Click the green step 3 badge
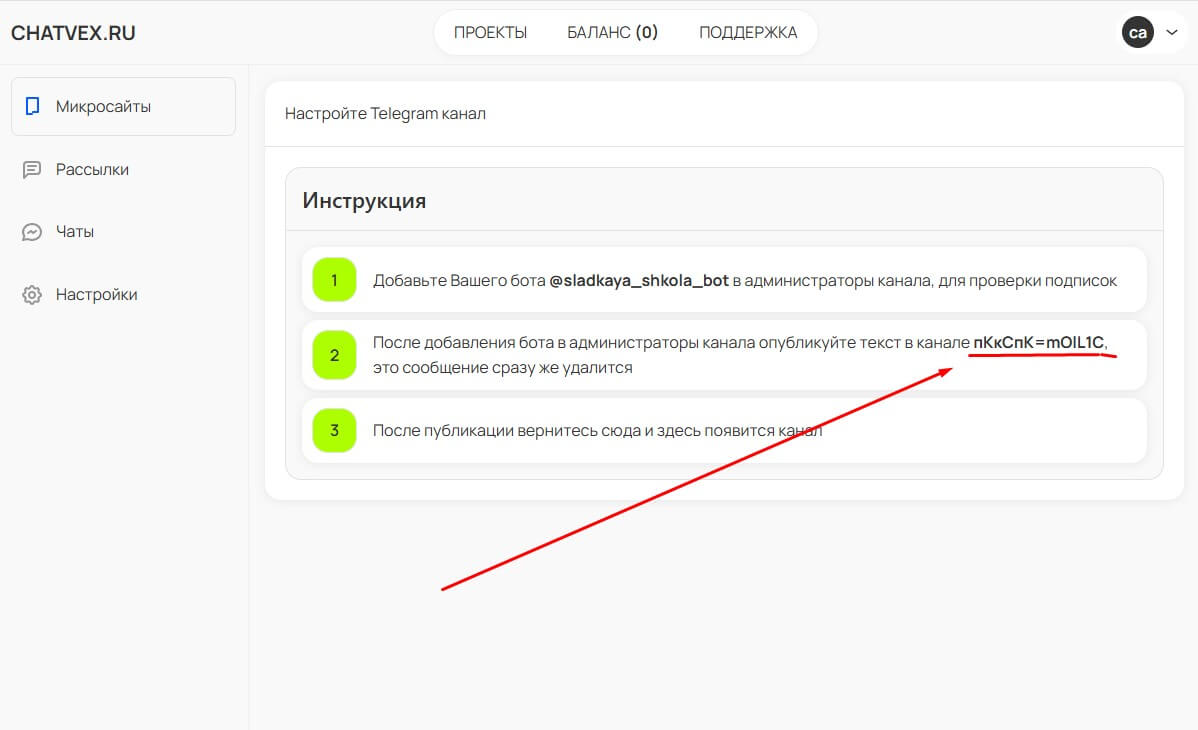Image resolution: width=1198 pixels, height=730 pixels. click(334, 430)
